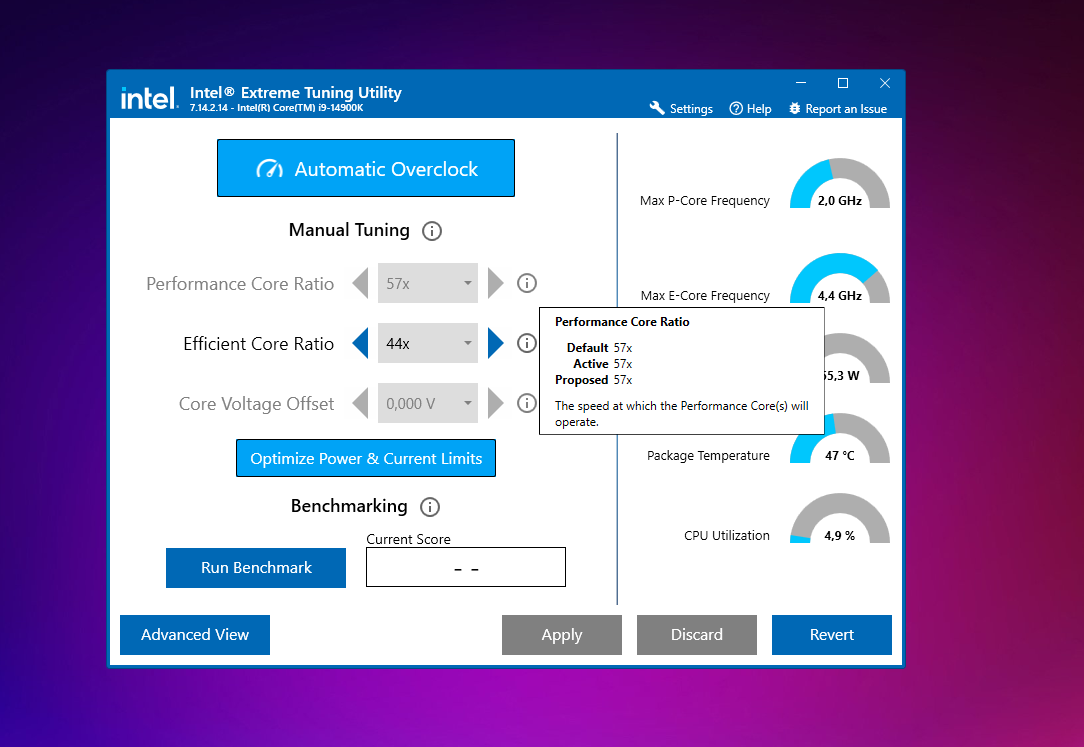Minimize the Intel XTU window
This screenshot has width=1084, height=747.
coord(801,83)
